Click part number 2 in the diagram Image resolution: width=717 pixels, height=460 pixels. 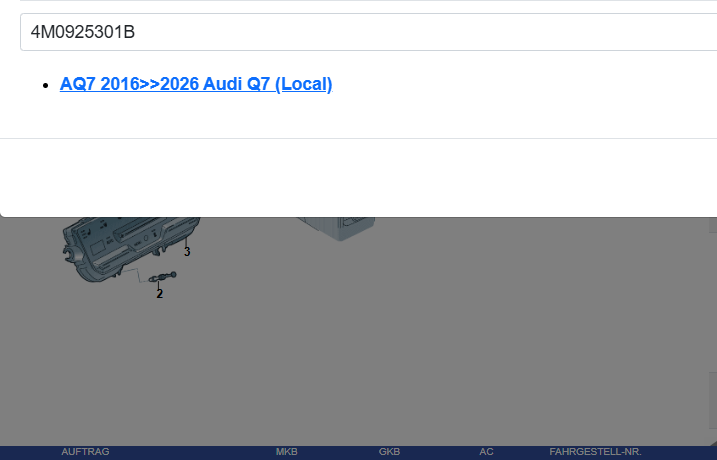(159, 294)
